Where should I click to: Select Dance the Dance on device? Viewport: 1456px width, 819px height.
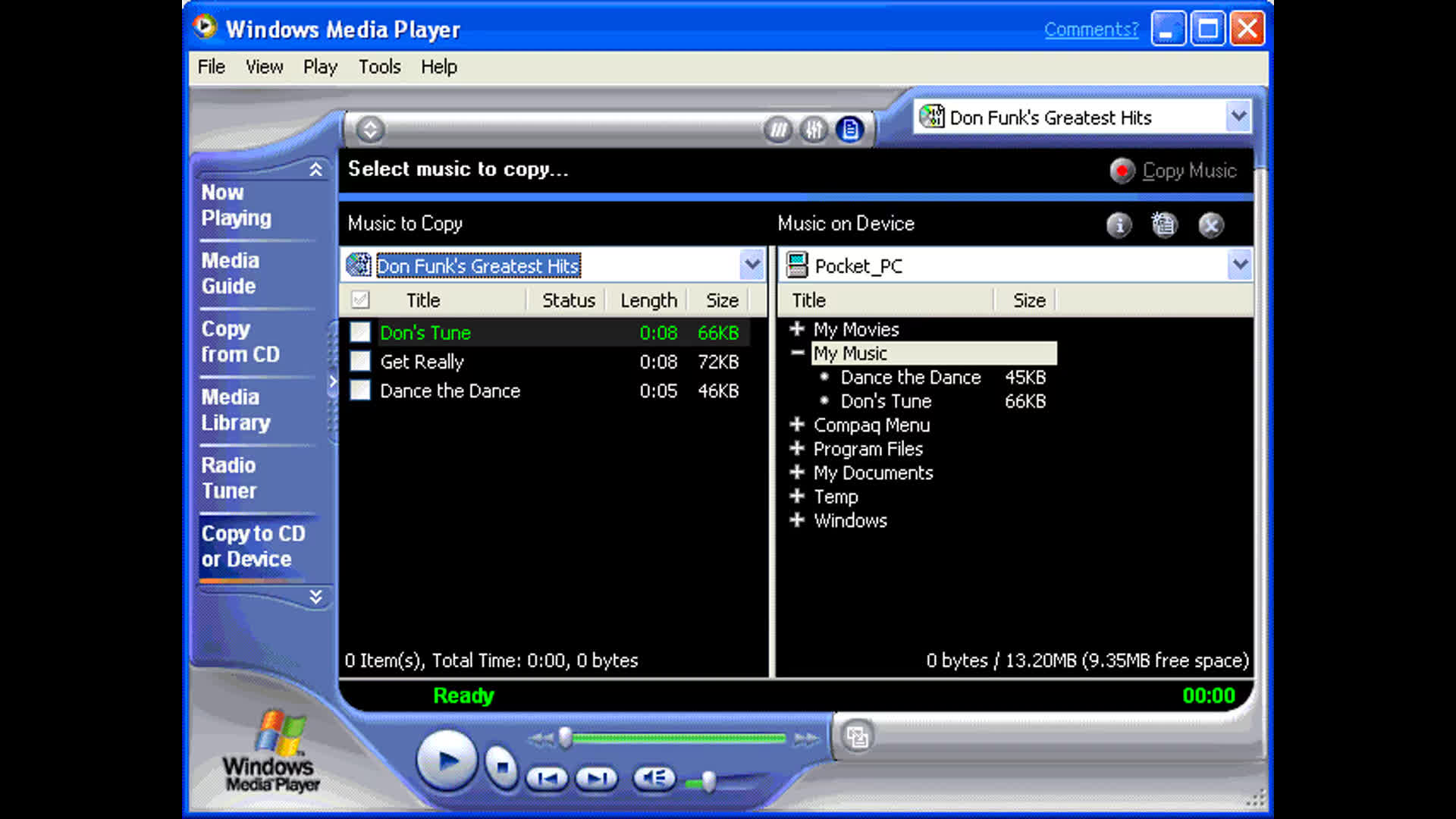(x=911, y=377)
